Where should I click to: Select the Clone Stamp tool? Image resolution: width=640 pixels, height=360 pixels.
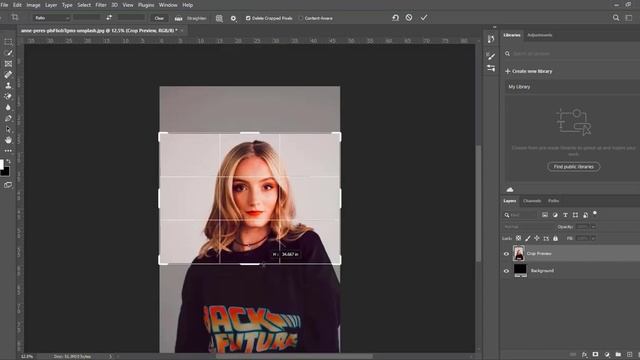pos(8,86)
